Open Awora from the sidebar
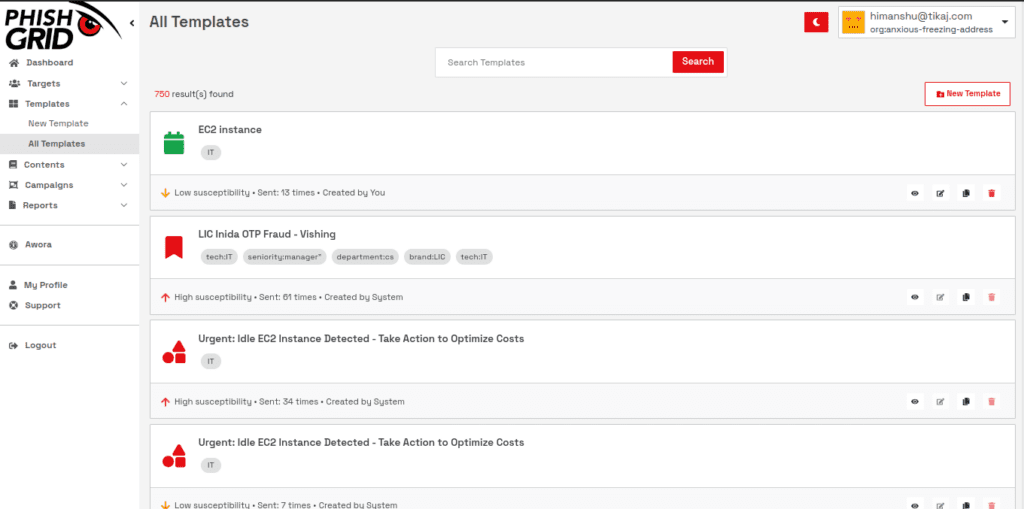This screenshot has width=1024, height=509. tap(39, 245)
